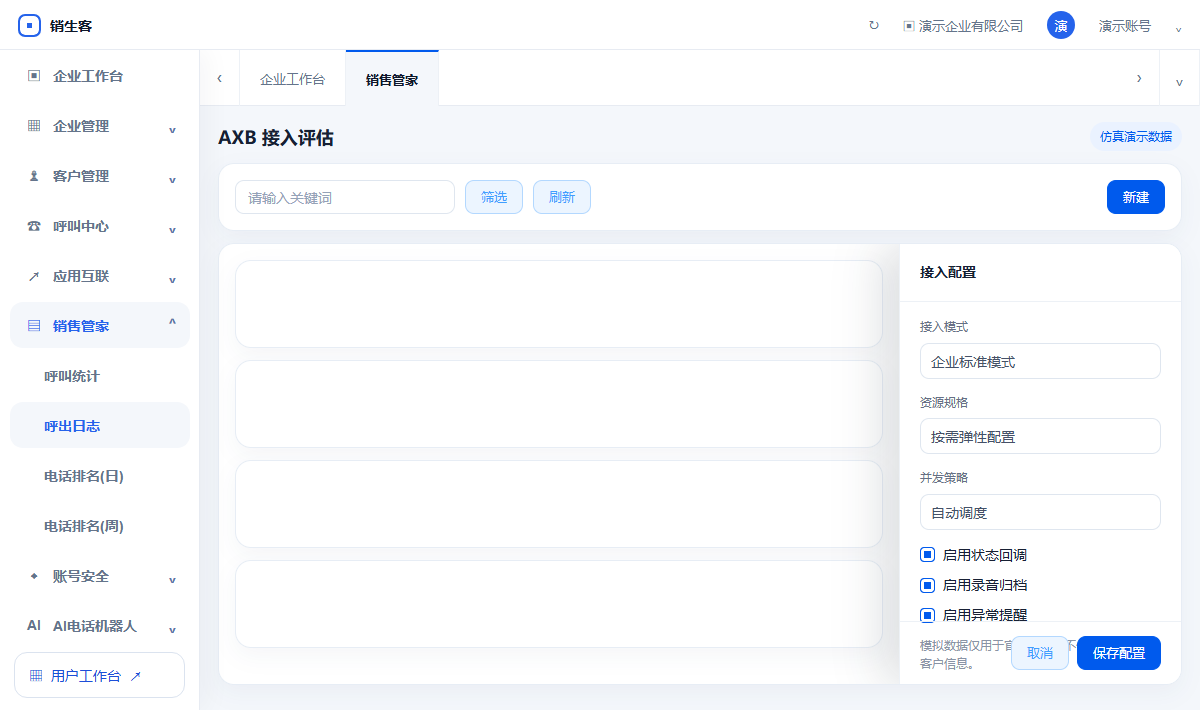Viewport: 1200px width, 710px height.
Task: Click the 请输入关键词 search field
Action: click(x=345, y=197)
